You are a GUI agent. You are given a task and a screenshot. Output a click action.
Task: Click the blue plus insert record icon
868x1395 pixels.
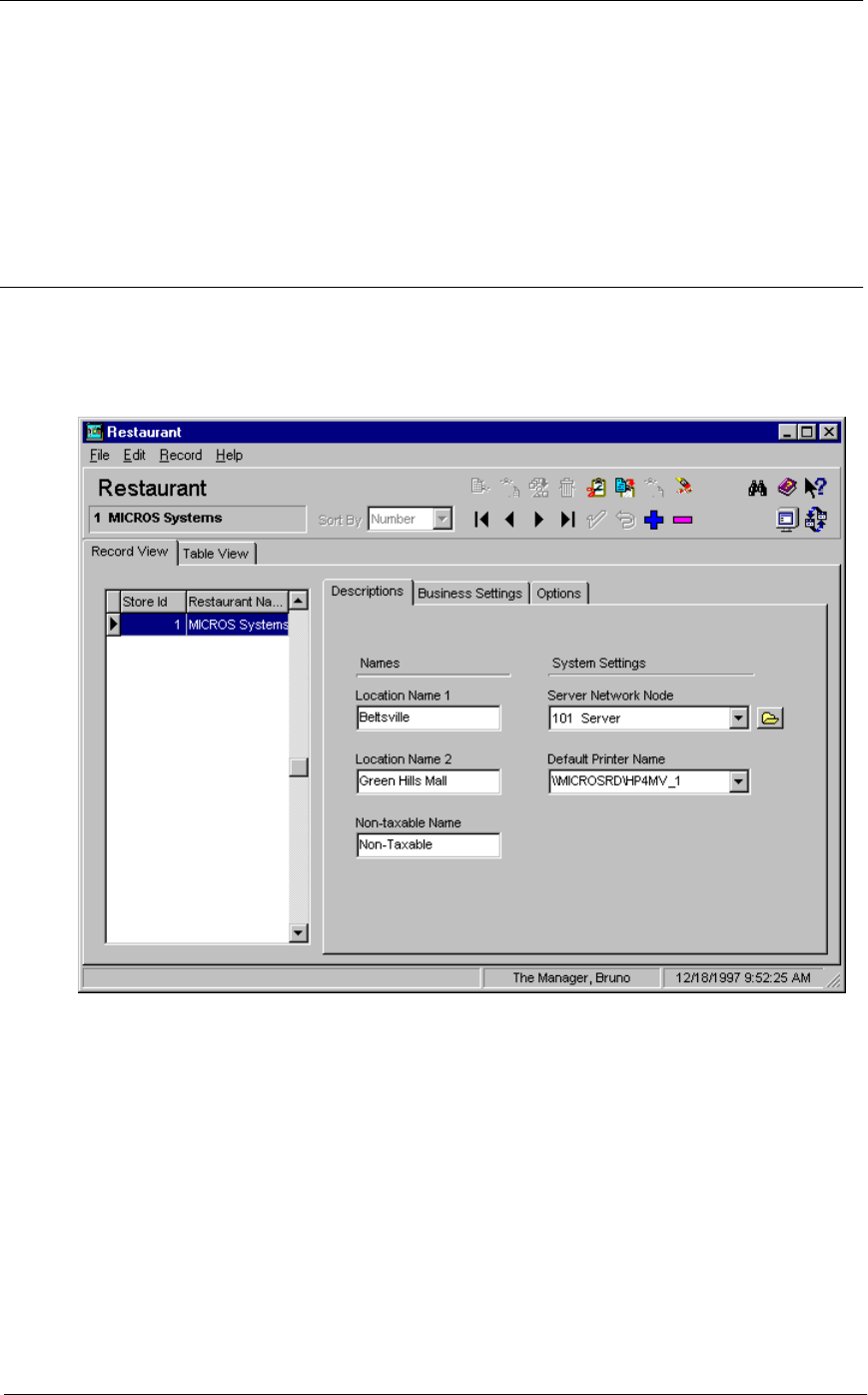[x=654, y=520]
